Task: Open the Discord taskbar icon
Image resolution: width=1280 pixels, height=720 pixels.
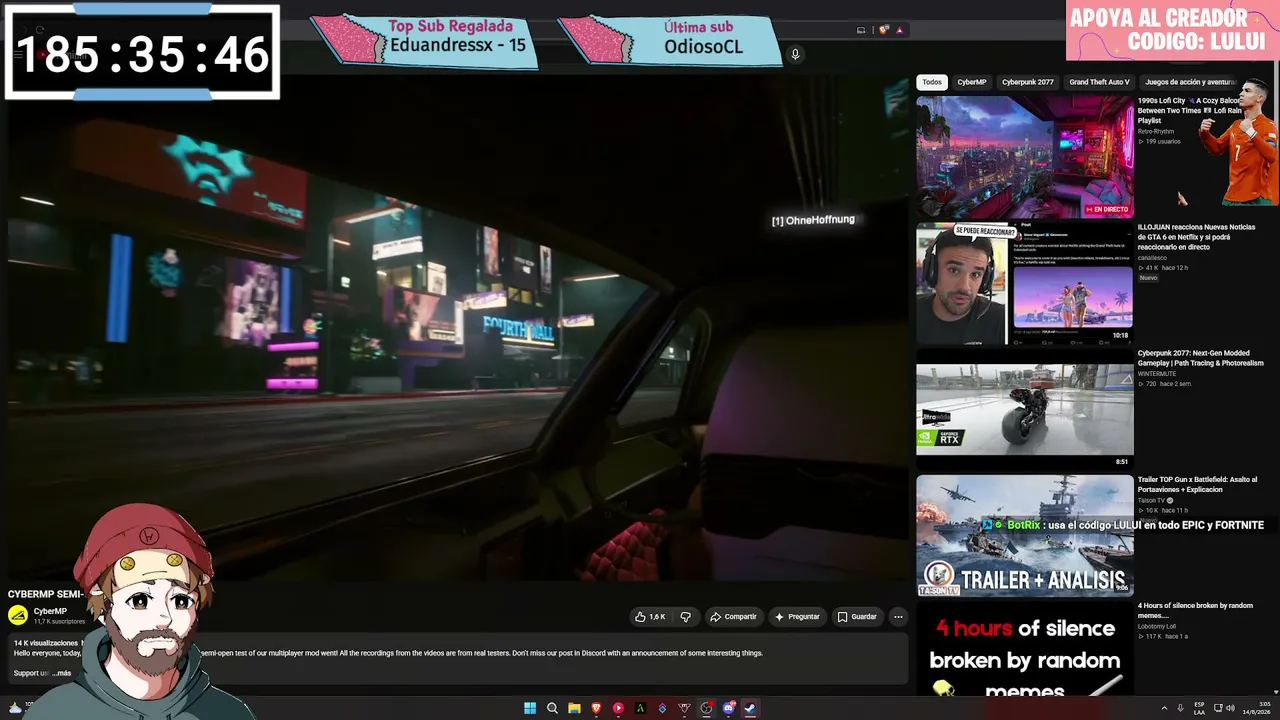Action: [x=728, y=708]
